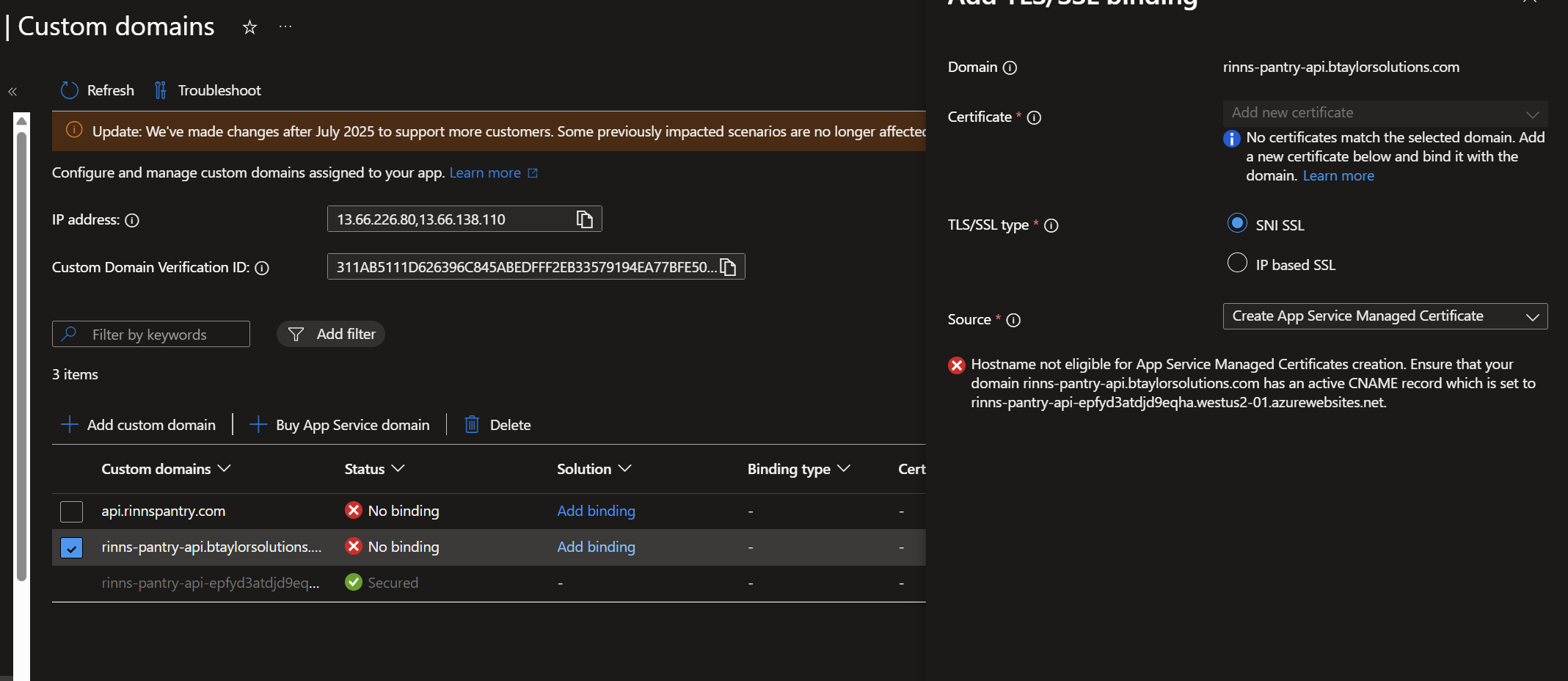Click the plus icon for Add custom domain
The height and width of the screenshot is (681, 1568).
(70, 425)
